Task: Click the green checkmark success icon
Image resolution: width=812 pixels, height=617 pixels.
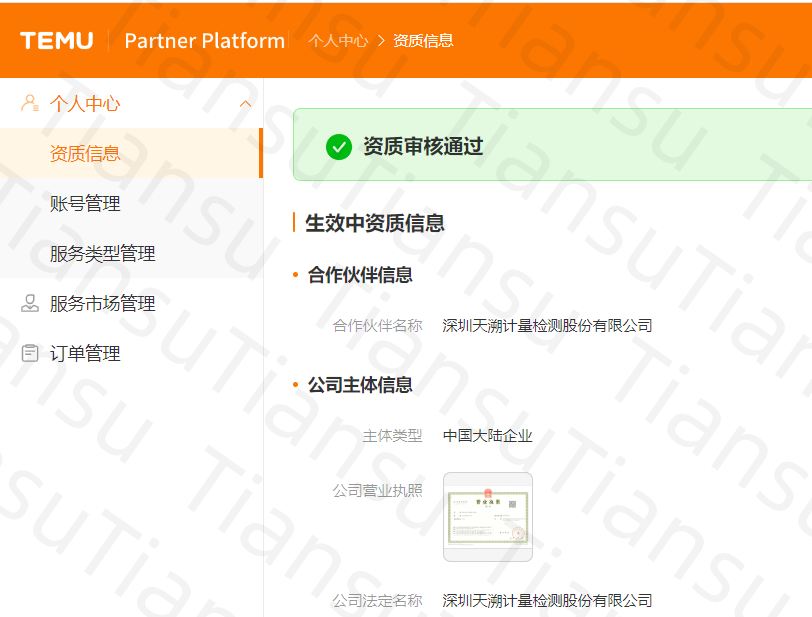Action: pyautogui.click(x=339, y=147)
